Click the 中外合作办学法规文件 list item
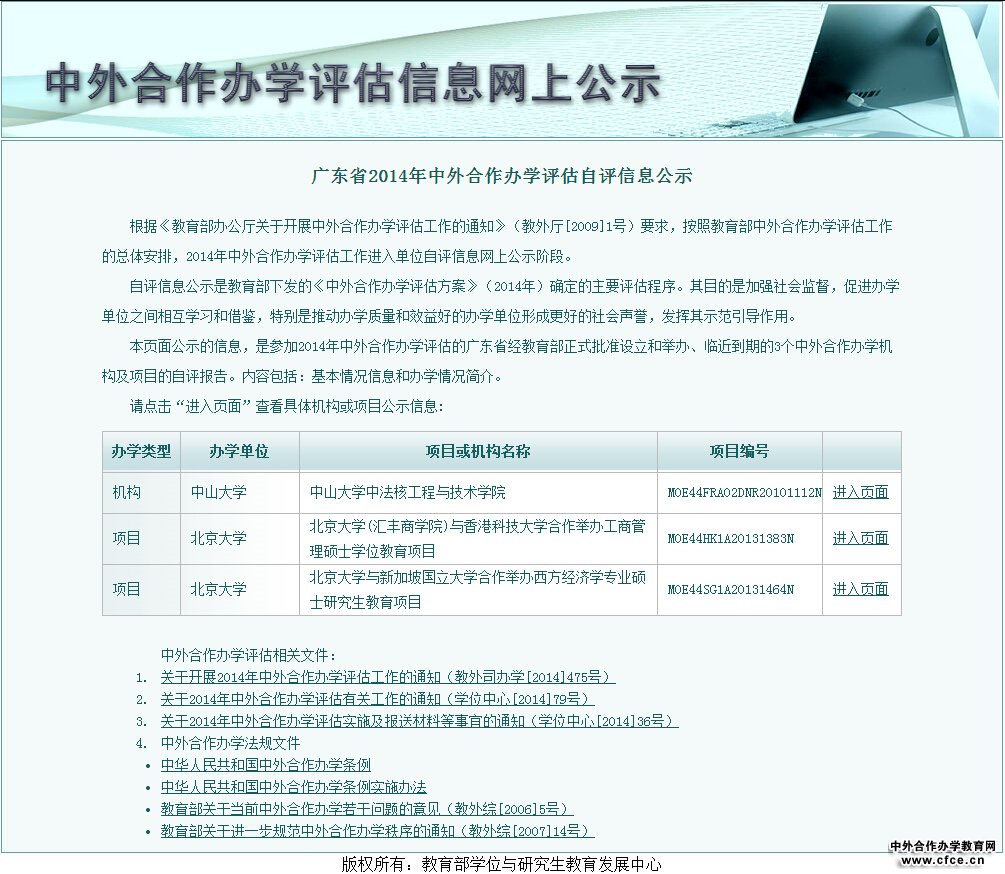 click(230, 743)
